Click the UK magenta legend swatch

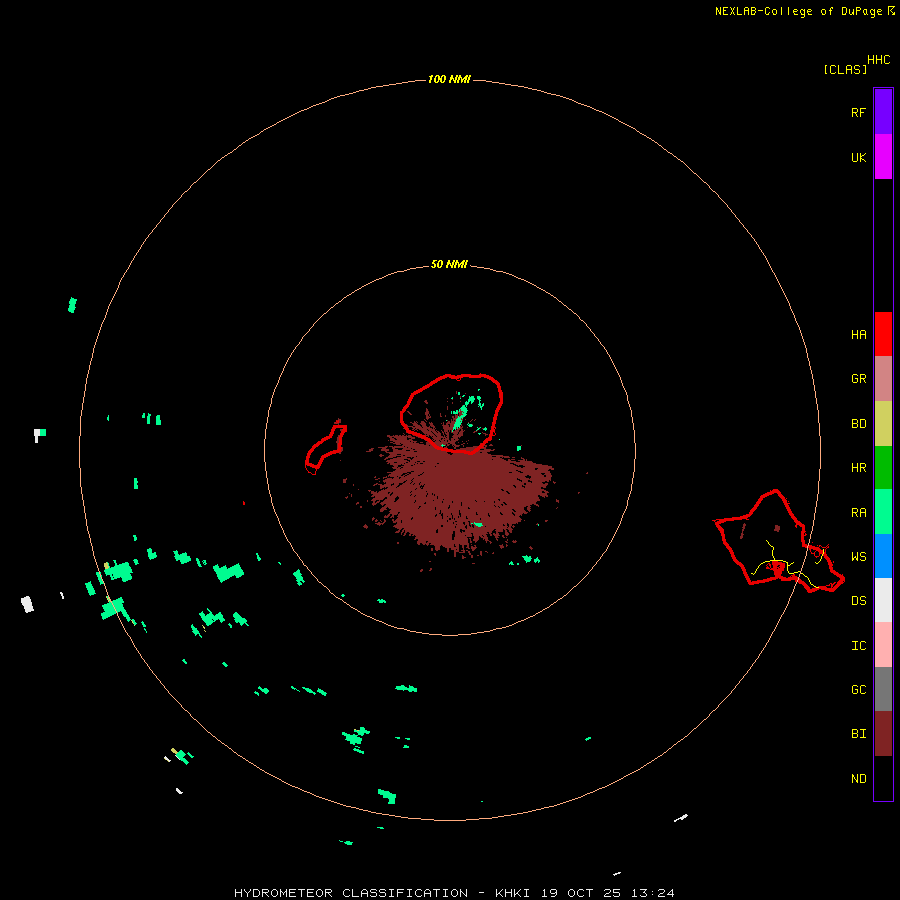tap(883, 157)
